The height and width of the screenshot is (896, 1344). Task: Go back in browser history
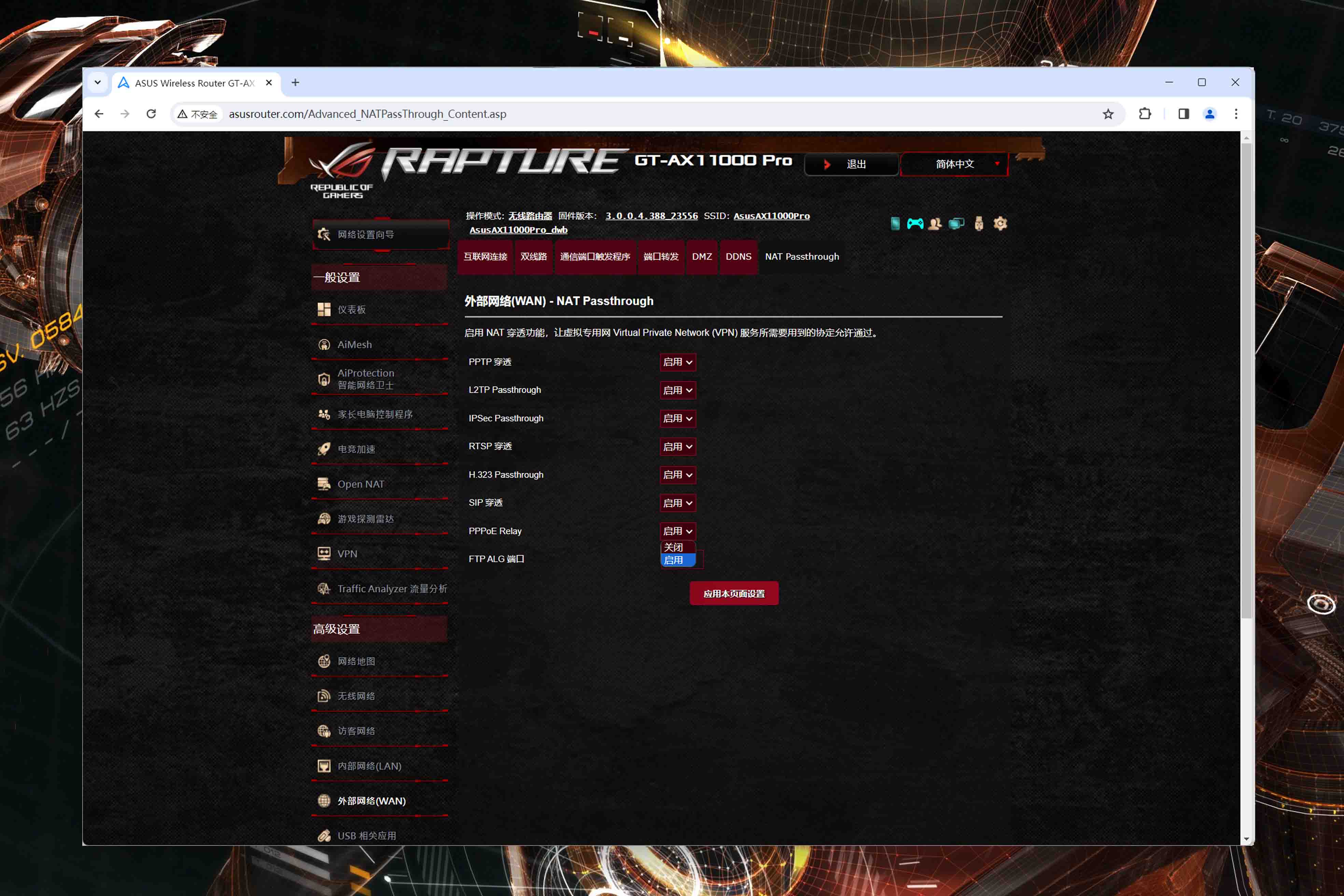99,114
